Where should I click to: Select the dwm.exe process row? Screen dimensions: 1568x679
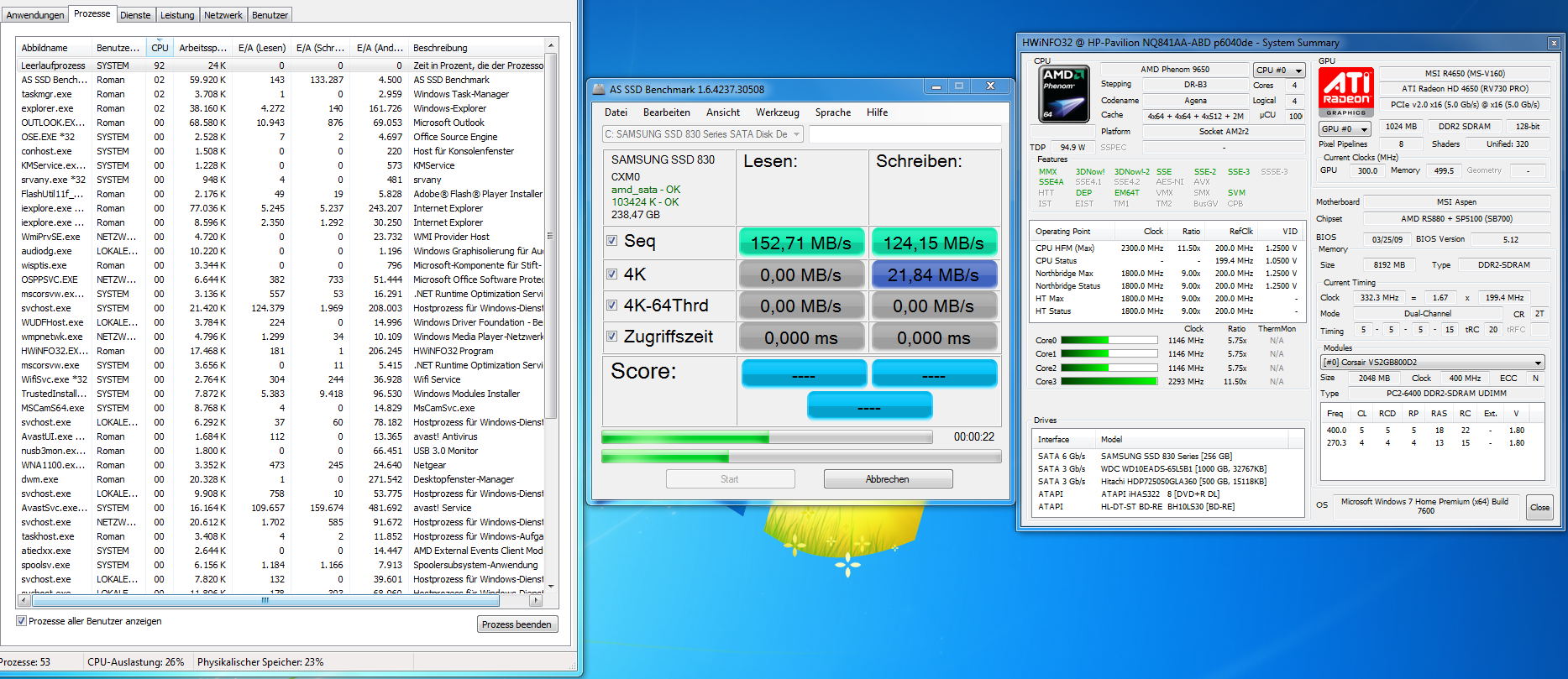coord(281,479)
